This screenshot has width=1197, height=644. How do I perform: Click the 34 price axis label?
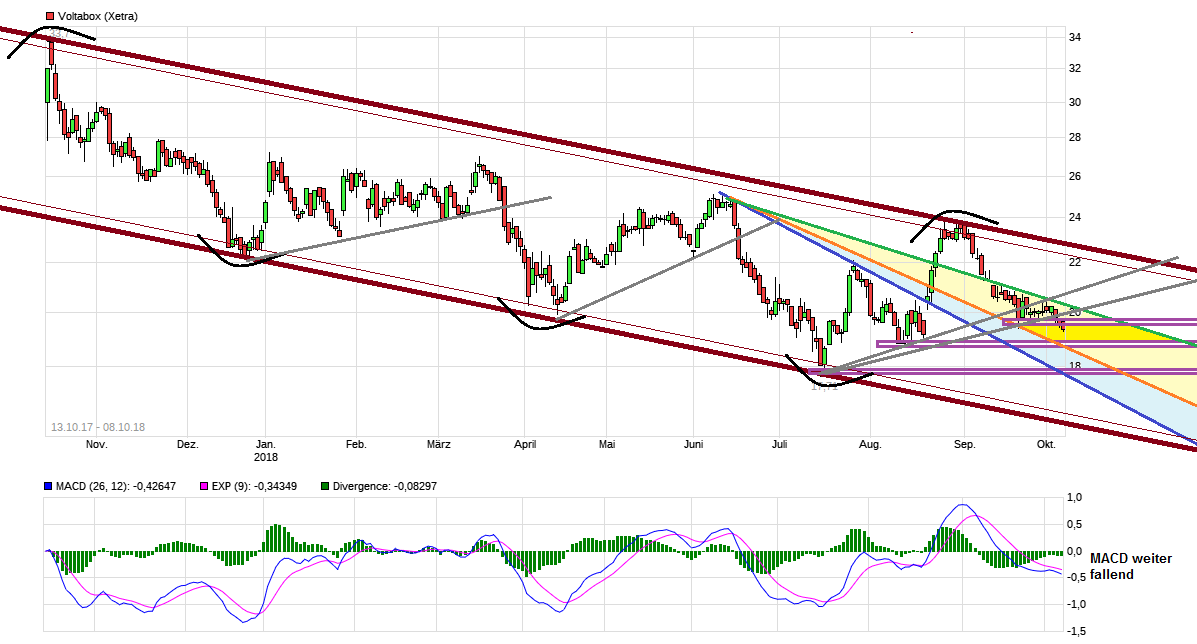(1075, 38)
